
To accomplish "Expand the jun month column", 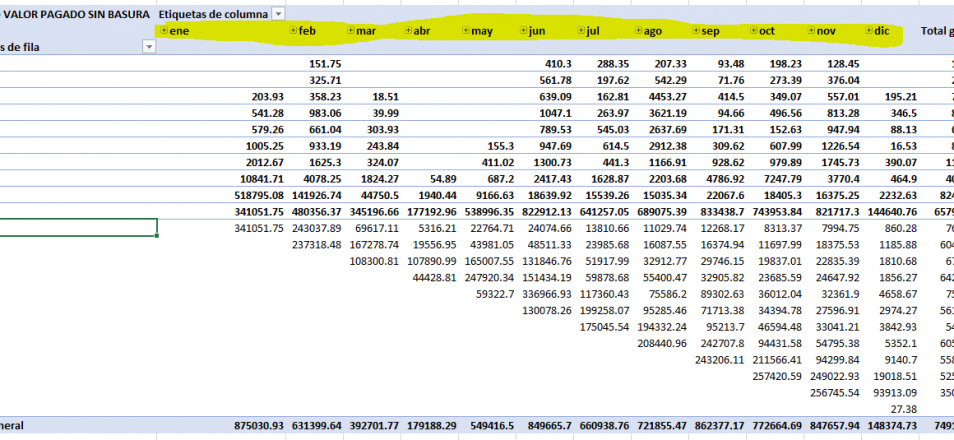I will pyautogui.click(x=523, y=31).
